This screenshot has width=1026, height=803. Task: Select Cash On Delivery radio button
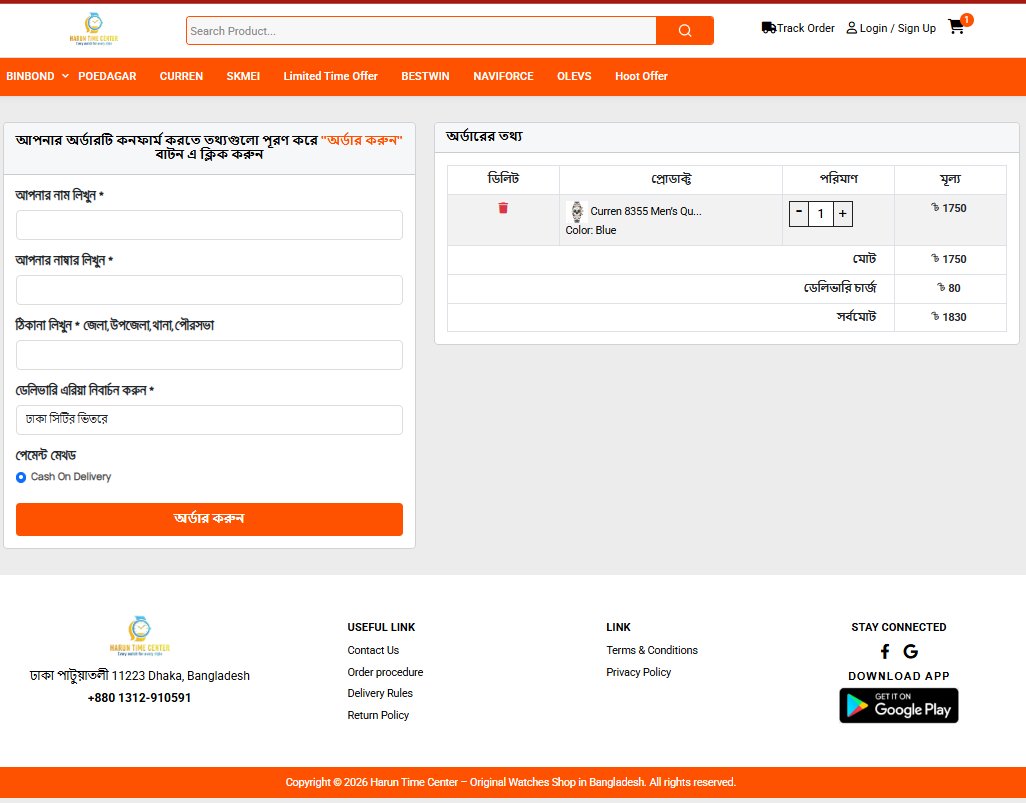tap(21, 477)
